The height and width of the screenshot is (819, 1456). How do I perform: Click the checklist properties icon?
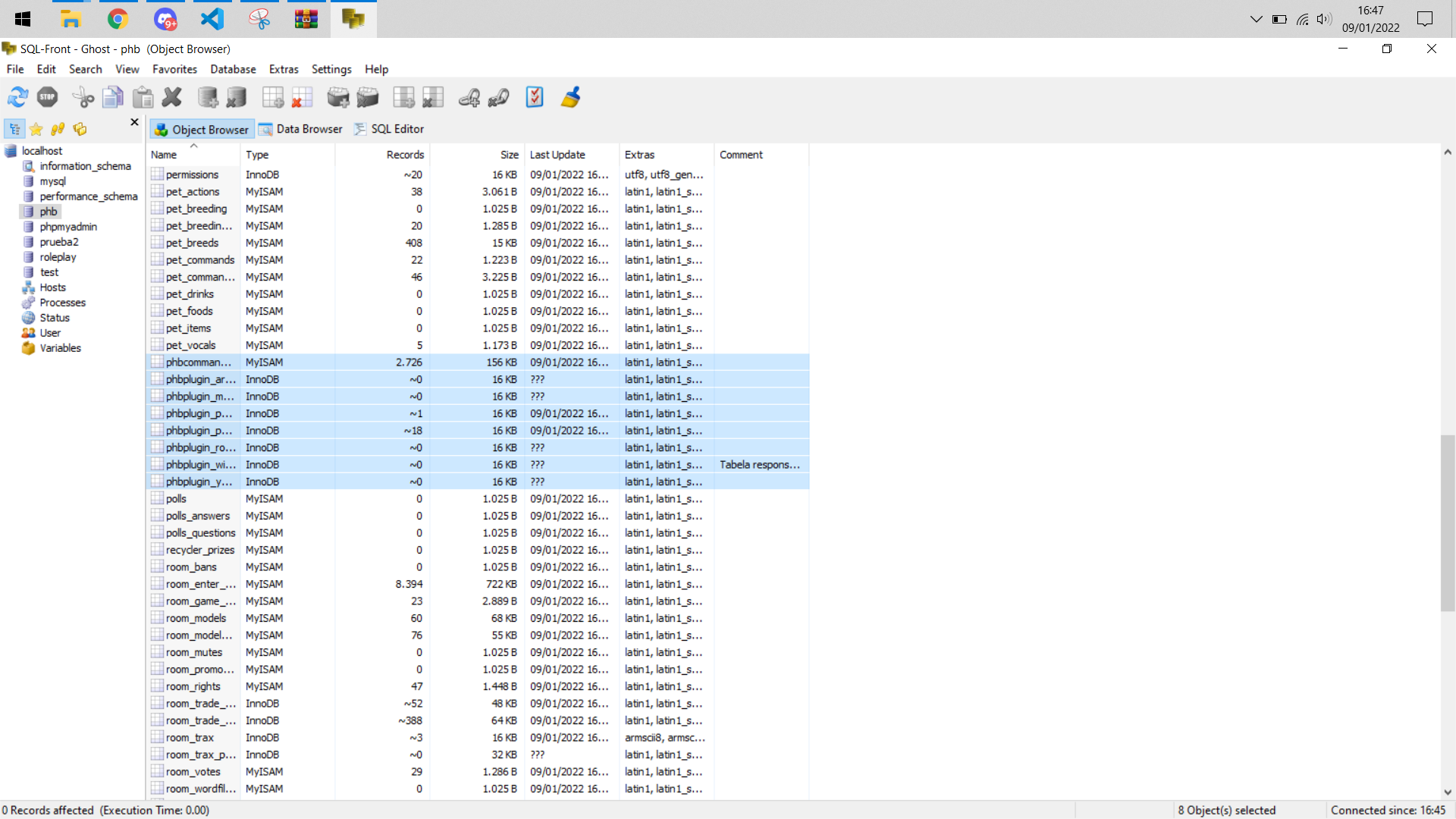coord(535,97)
